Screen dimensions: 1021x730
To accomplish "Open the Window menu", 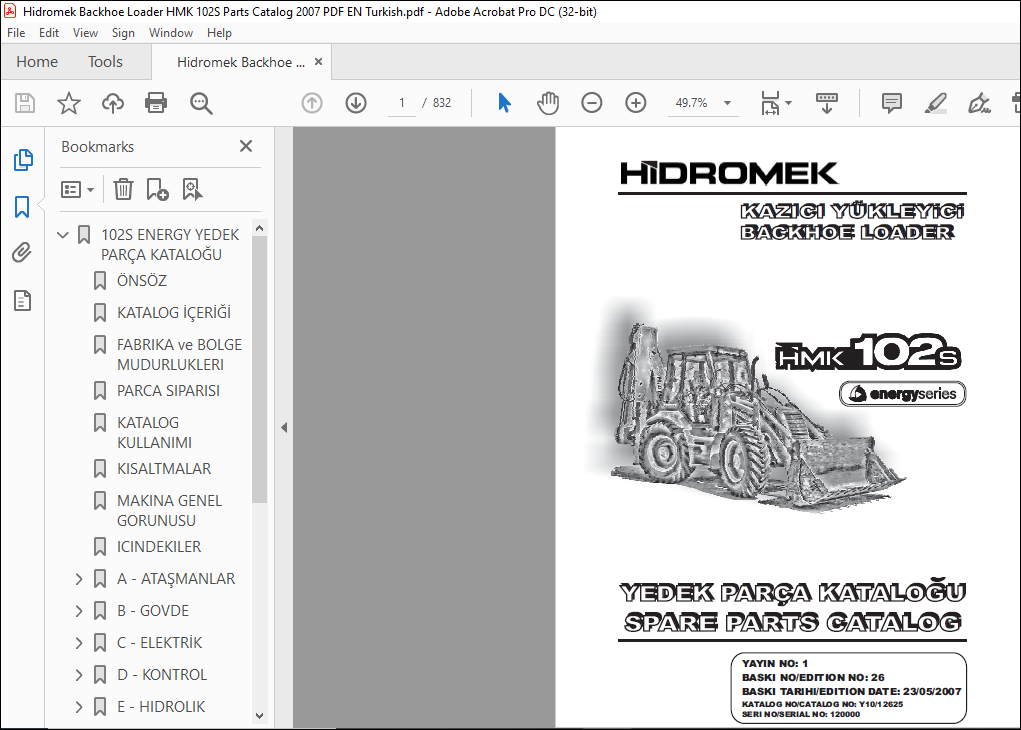I will point(171,33).
